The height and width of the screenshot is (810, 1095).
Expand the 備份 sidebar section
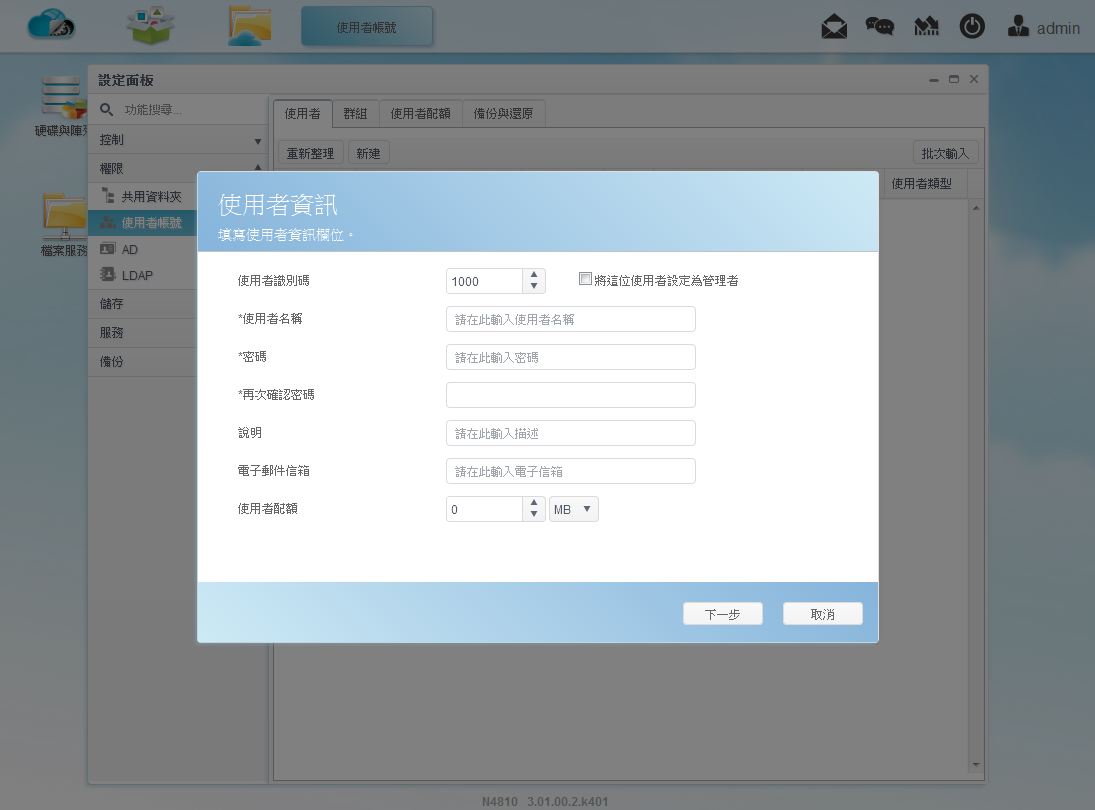142,362
